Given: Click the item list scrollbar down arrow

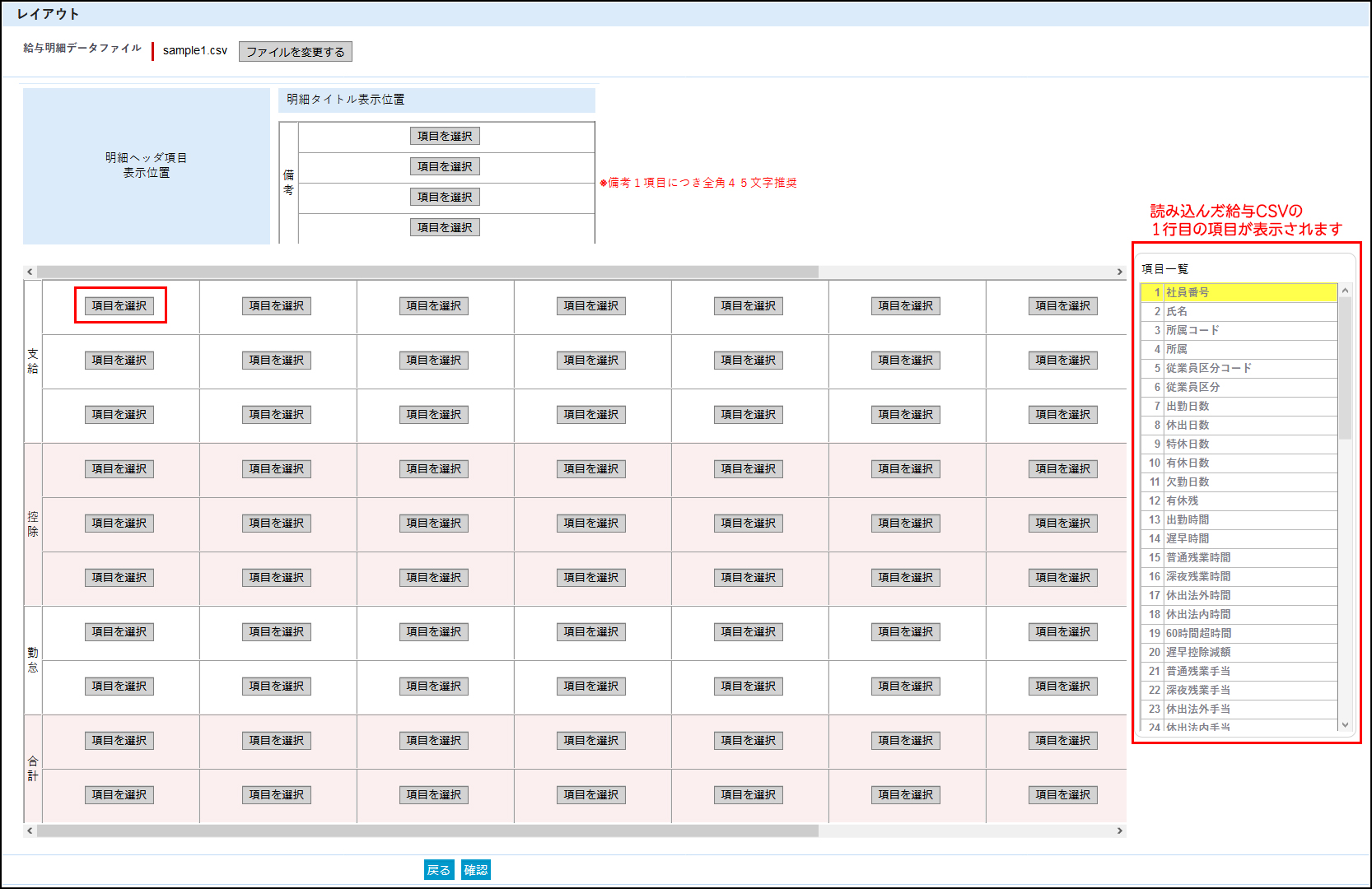Looking at the screenshot, I should pyautogui.click(x=1345, y=725).
